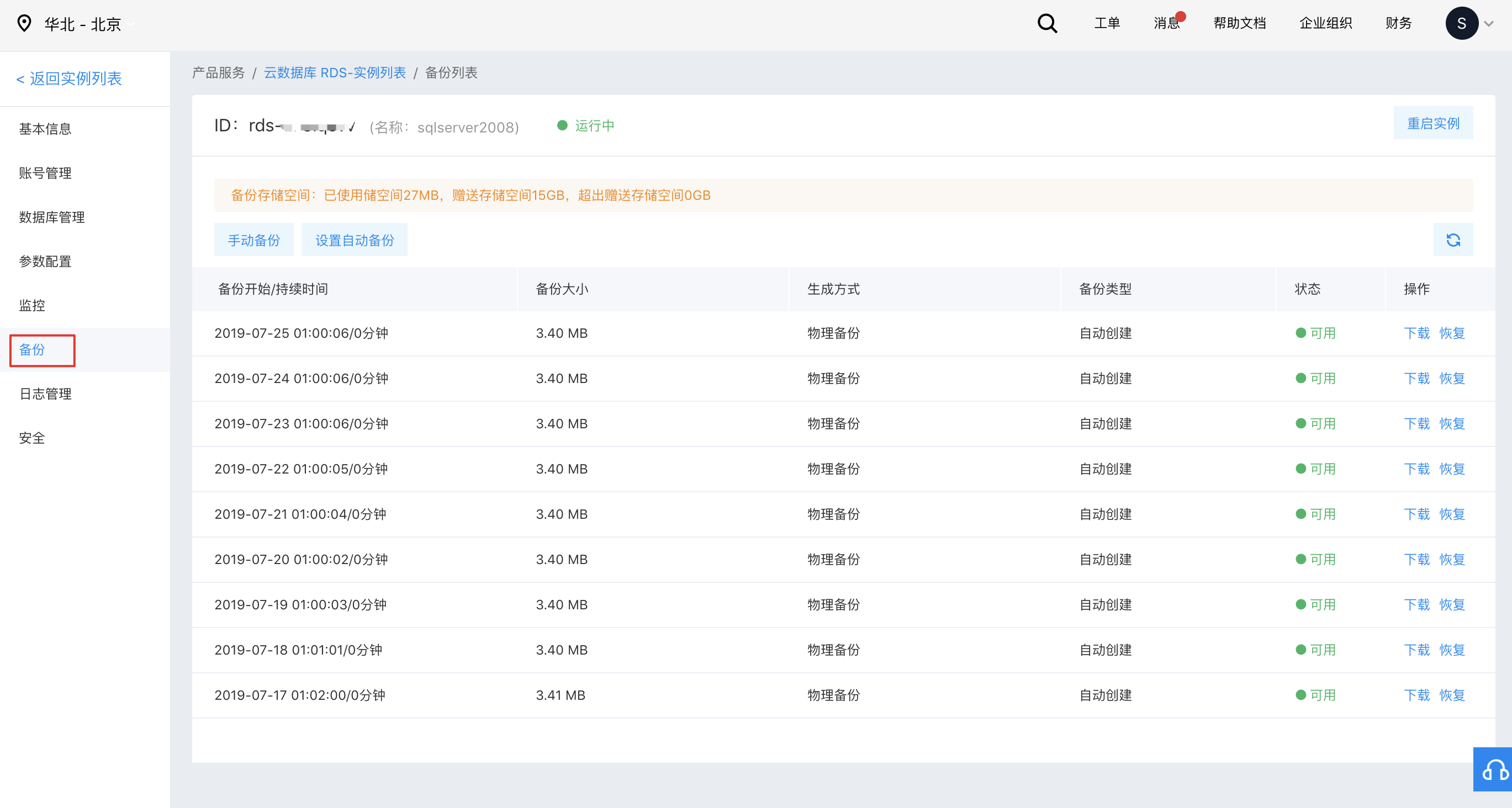
Task: Select 基本信息 in sidebar
Action: [45, 129]
